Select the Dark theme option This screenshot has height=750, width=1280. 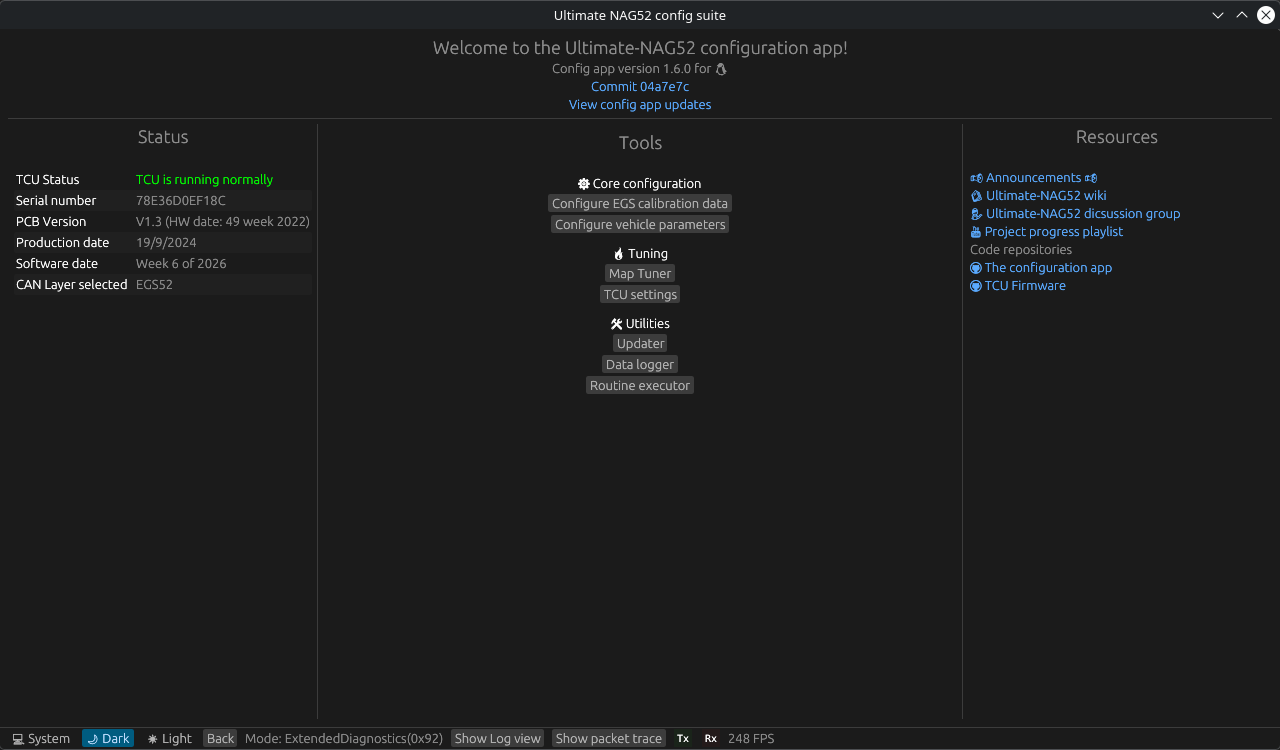pos(108,739)
